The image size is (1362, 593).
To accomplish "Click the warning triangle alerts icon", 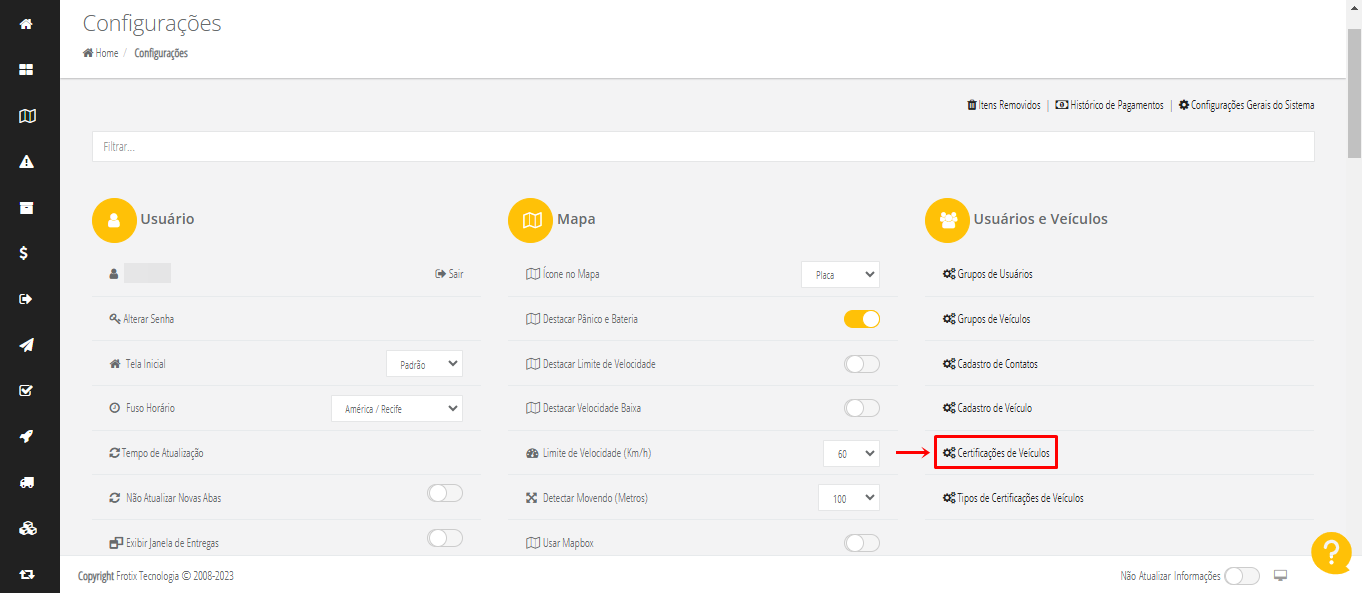I will pyautogui.click(x=27, y=162).
